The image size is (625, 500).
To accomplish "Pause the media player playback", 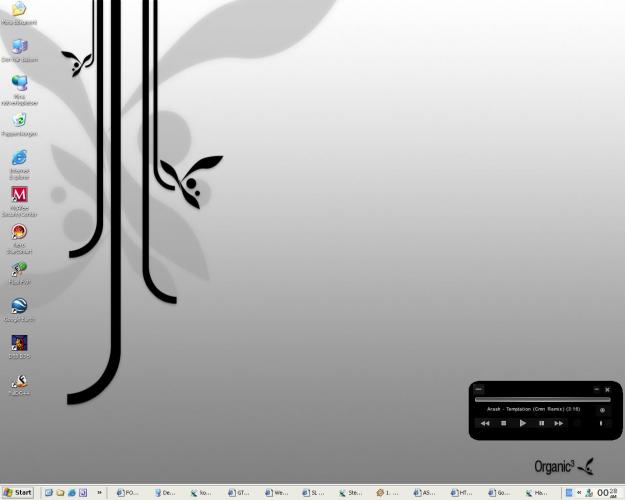I will click(541, 423).
